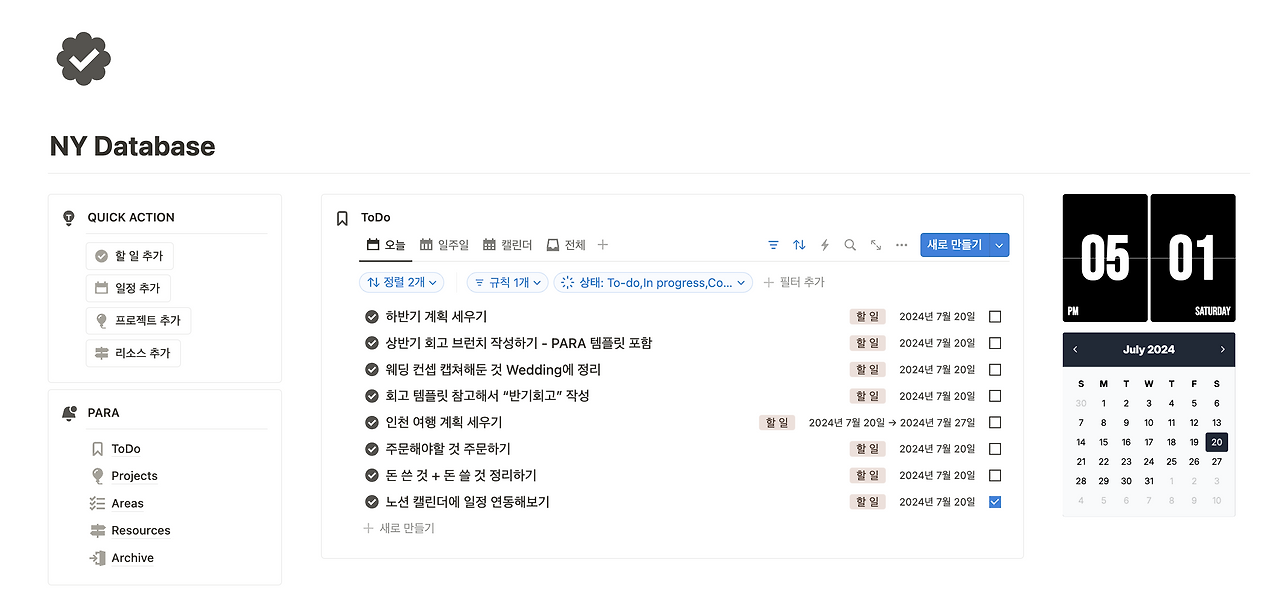The image size is (1280, 590).
Task: Click the sort arrows icon beside the filter
Action: click(798, 244)
